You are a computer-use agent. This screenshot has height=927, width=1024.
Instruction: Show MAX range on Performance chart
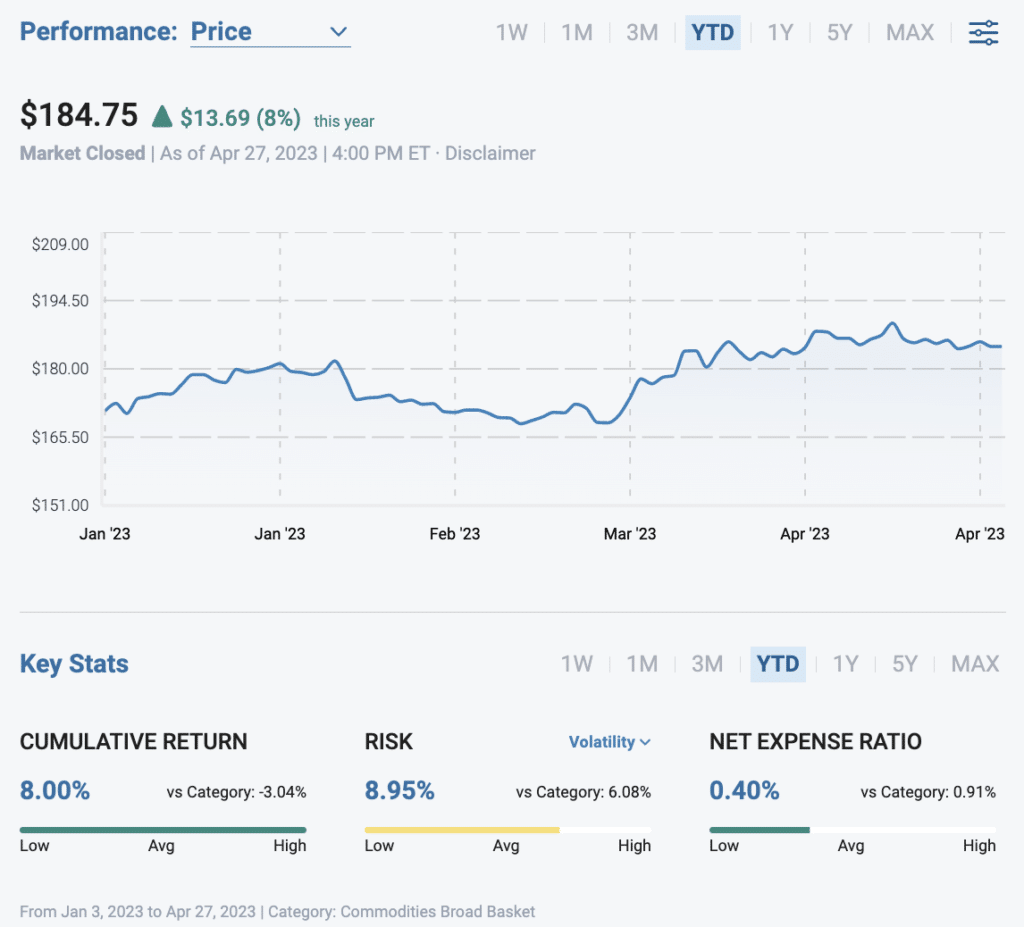pos(909,32)
